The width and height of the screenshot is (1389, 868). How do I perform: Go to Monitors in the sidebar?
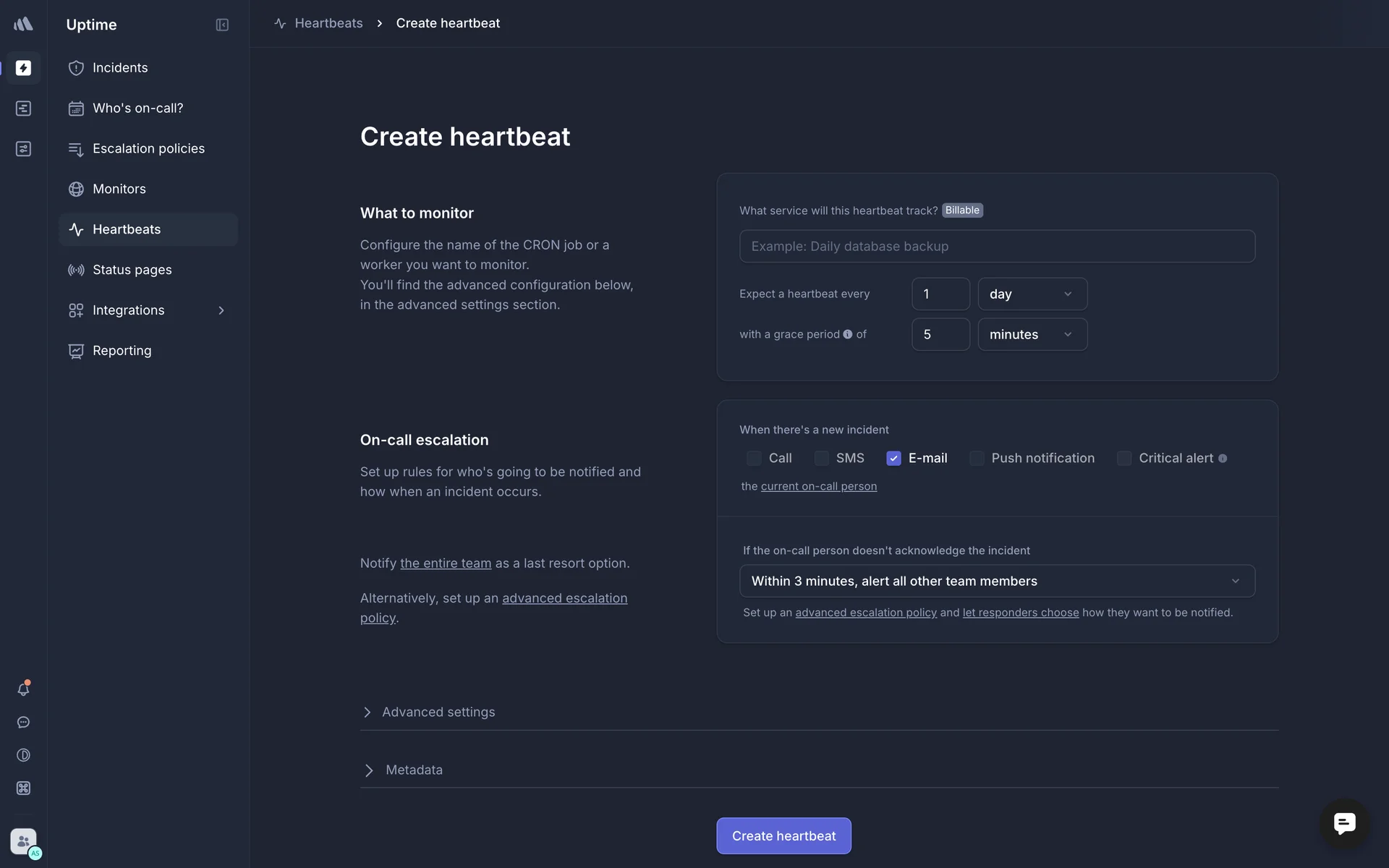click(119, 189)
